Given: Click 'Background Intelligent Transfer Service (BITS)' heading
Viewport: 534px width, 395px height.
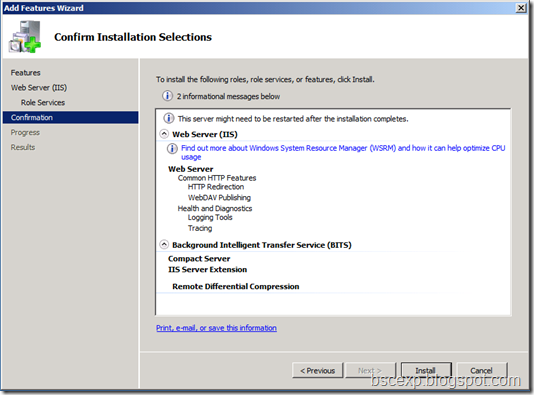Looking at the screenshot, I should (x=262, y=245).
